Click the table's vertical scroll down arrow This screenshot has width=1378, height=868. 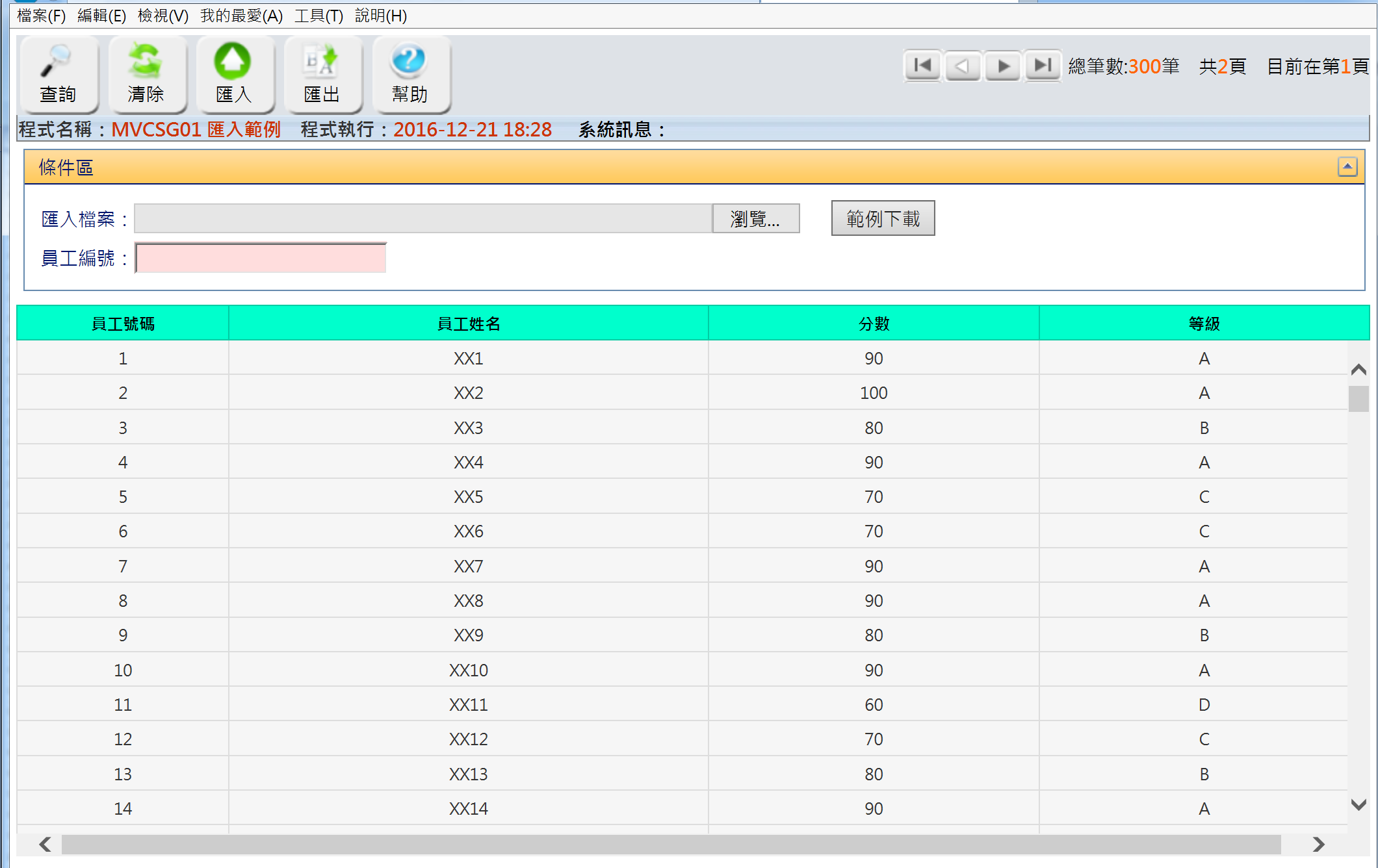click(x=1358, y=804)
